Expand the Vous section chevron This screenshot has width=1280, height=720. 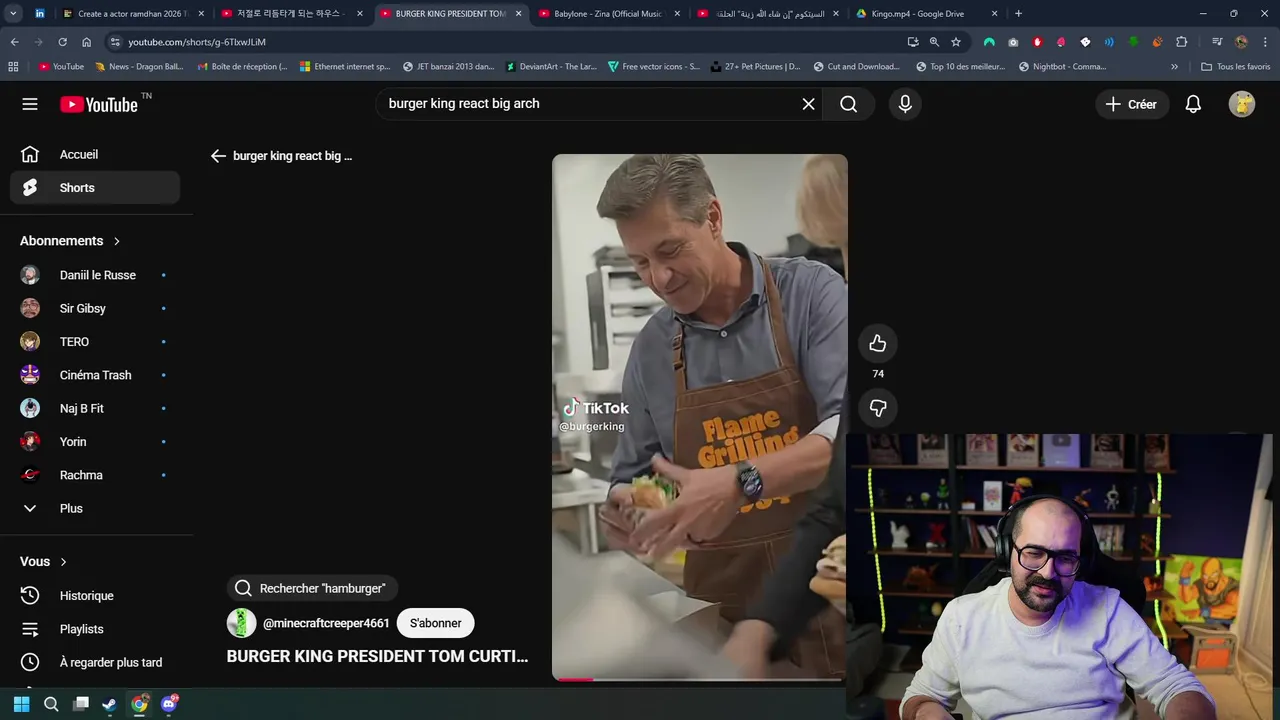[64, 562]
